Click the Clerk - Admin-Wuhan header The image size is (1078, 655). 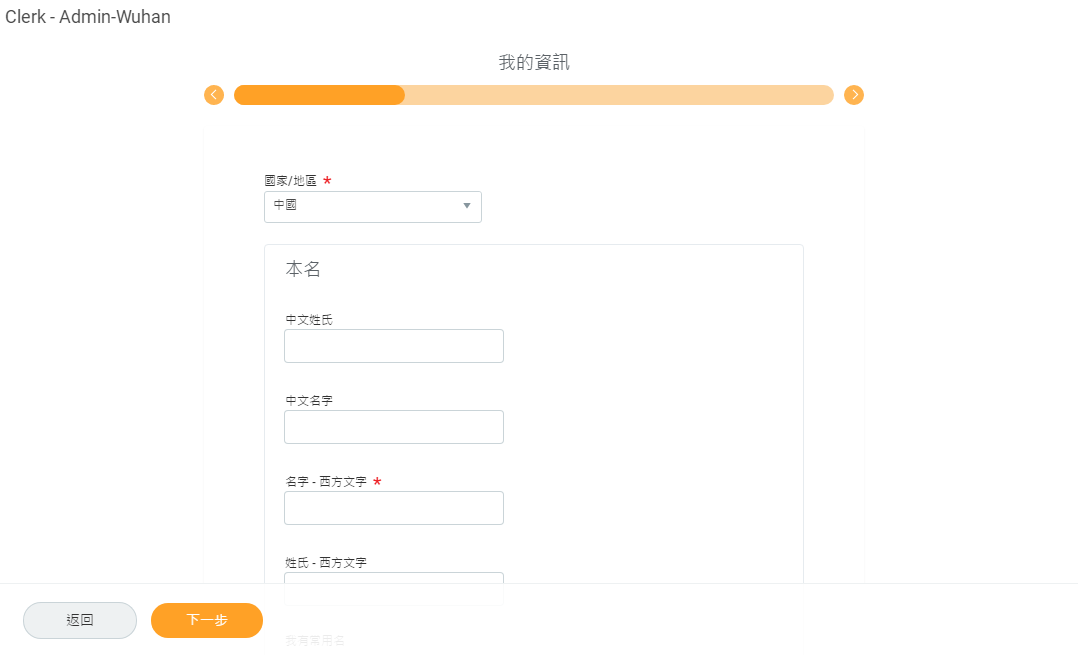click(x=88, y=17)
